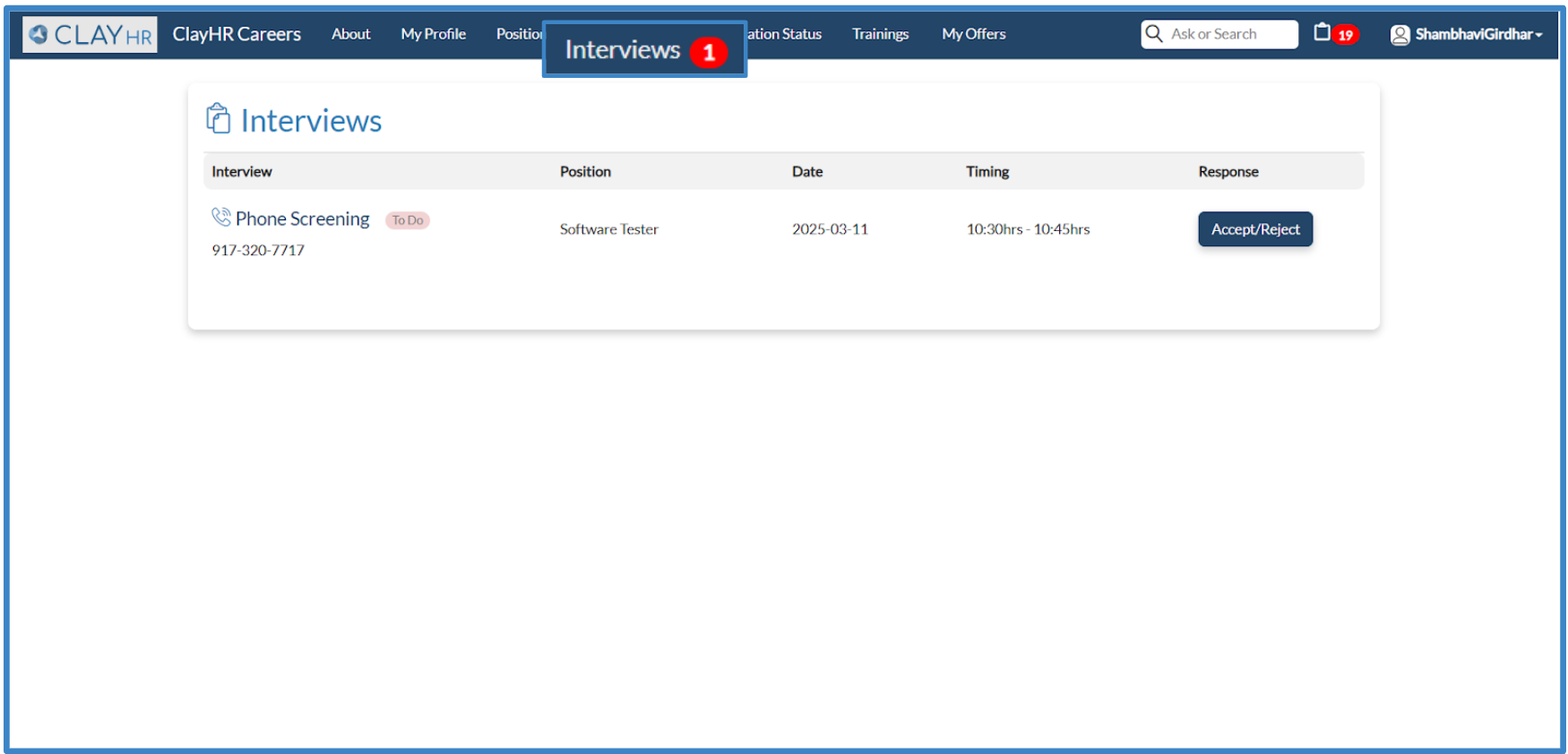Screen dimensions: 1568x754
Task: Click the search magnifier icon
Action: [x=1154, y=33]
